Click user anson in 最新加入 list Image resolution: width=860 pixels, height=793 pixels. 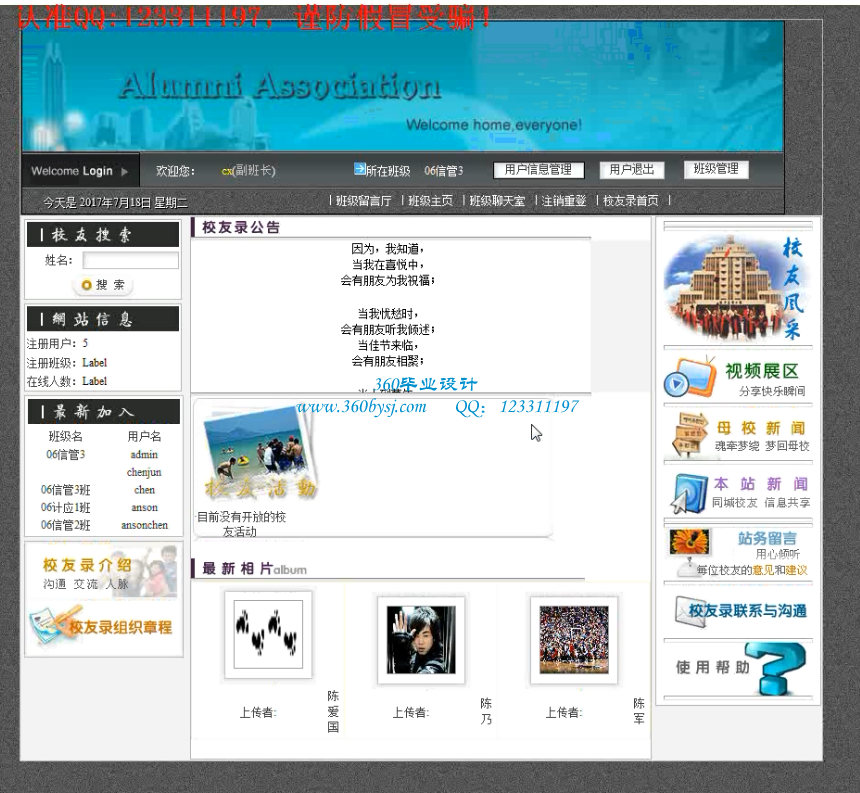(144, 507)
